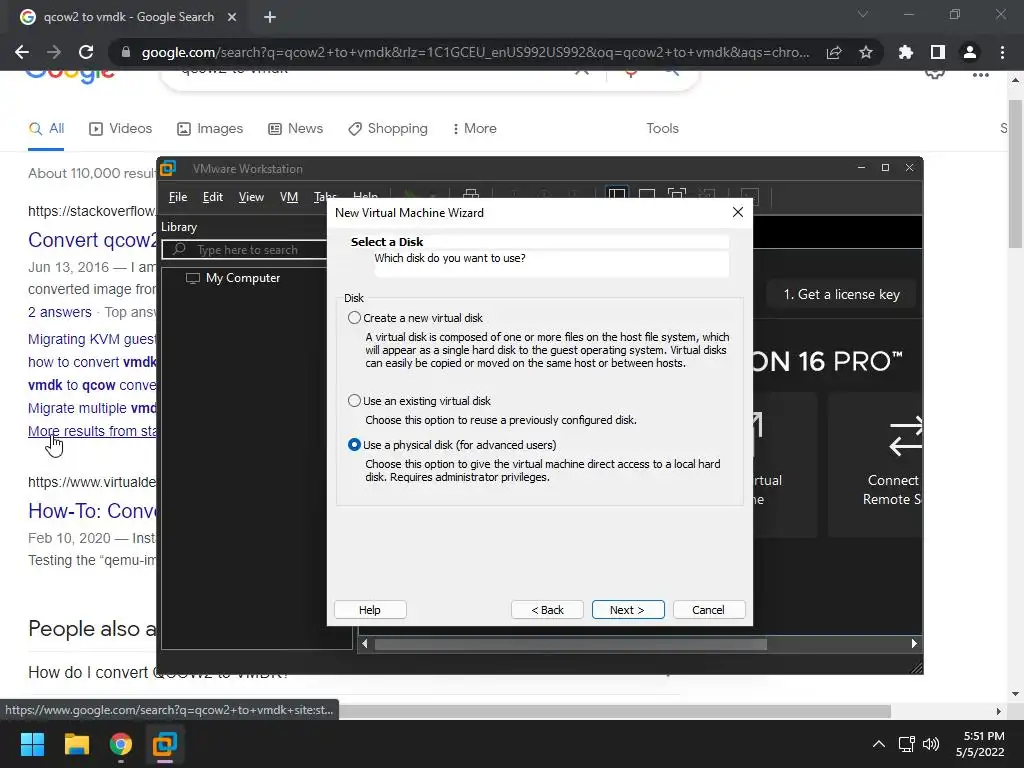The height and width of the screenshot is (768, 1024).
Task: Click VMware show library view toolbar icon
Action: [616, 194]
